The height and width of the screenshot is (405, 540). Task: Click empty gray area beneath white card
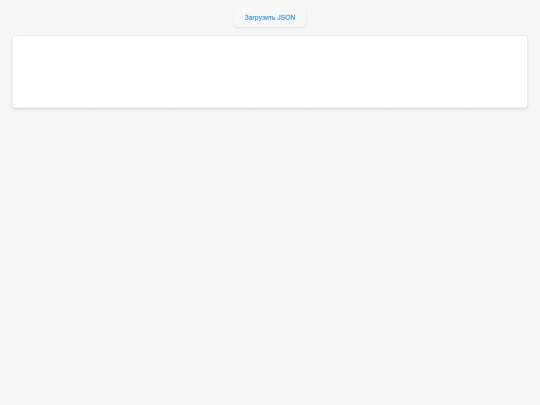(x=270, y=255)
